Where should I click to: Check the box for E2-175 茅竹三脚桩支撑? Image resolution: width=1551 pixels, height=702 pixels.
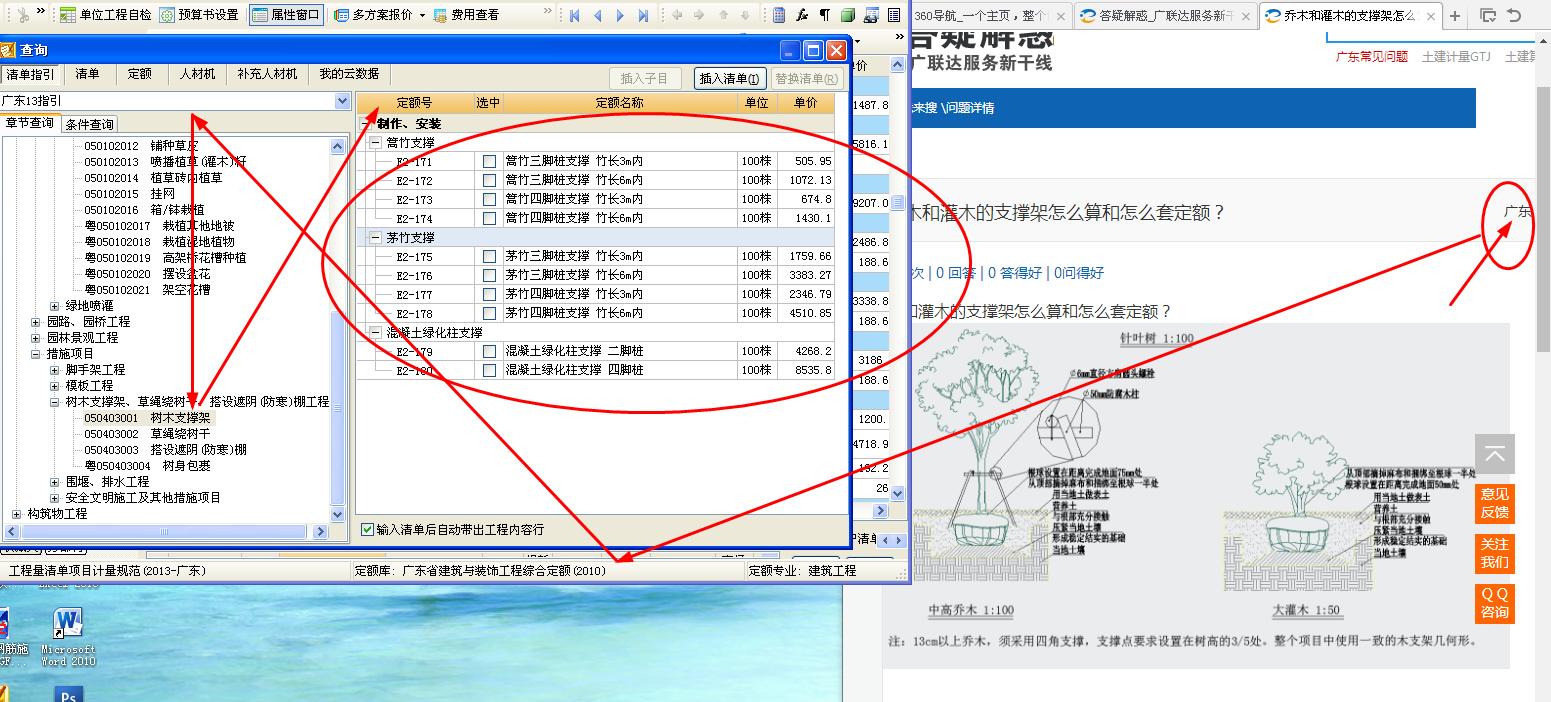point(489,256)
